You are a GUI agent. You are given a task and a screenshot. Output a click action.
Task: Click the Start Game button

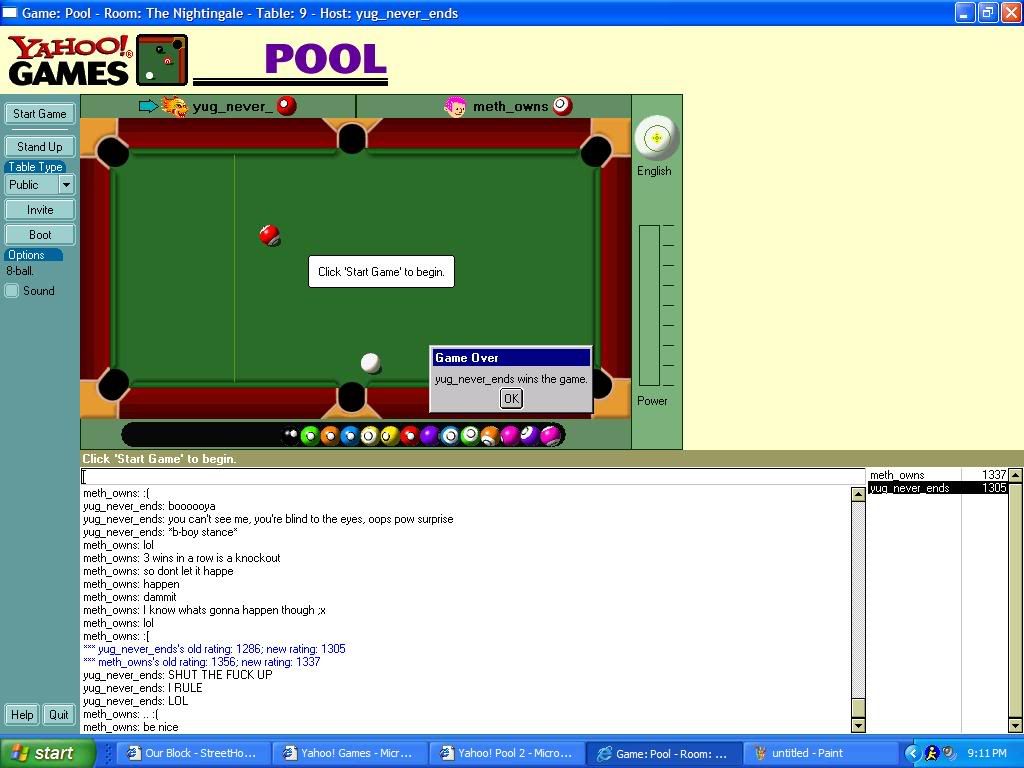tap(40, 114)
